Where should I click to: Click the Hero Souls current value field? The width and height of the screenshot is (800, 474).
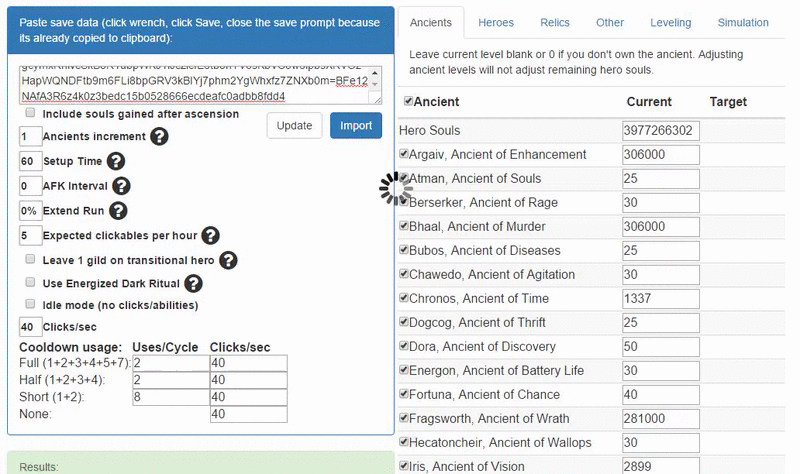660,131
